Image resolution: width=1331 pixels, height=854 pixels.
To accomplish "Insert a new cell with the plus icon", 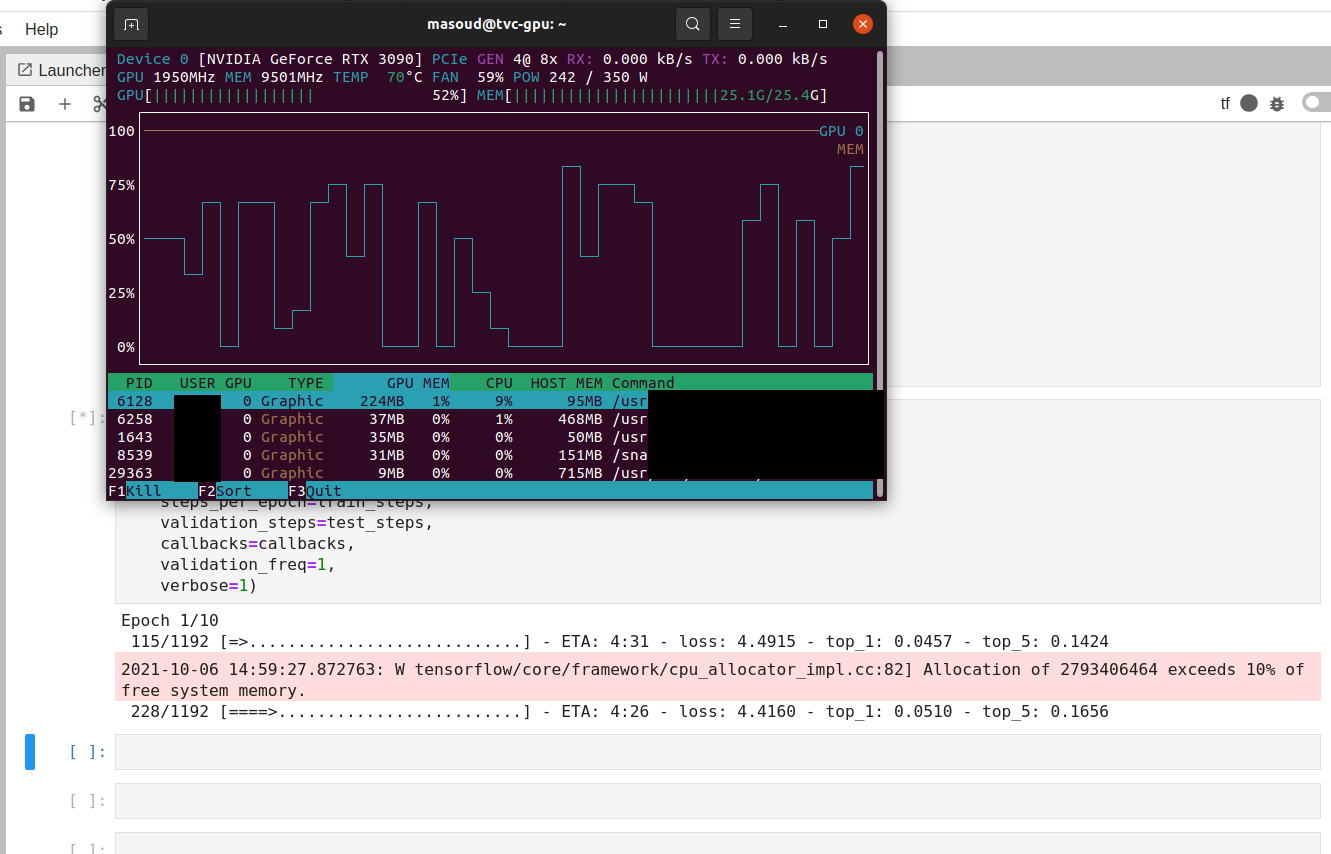I will (65, 103).
